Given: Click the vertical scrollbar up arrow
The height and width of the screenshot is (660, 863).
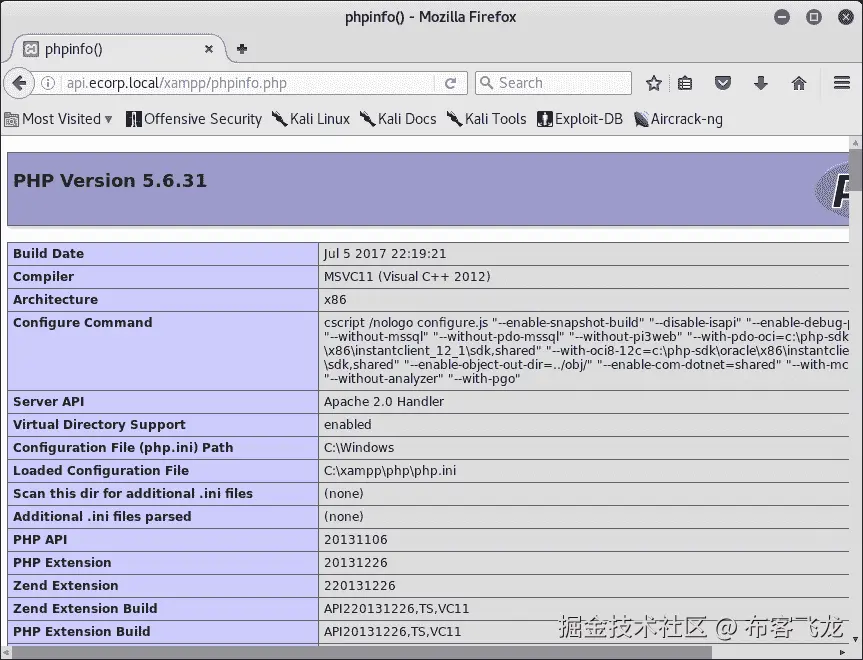Looking at the screenshot, I should 855,143.
